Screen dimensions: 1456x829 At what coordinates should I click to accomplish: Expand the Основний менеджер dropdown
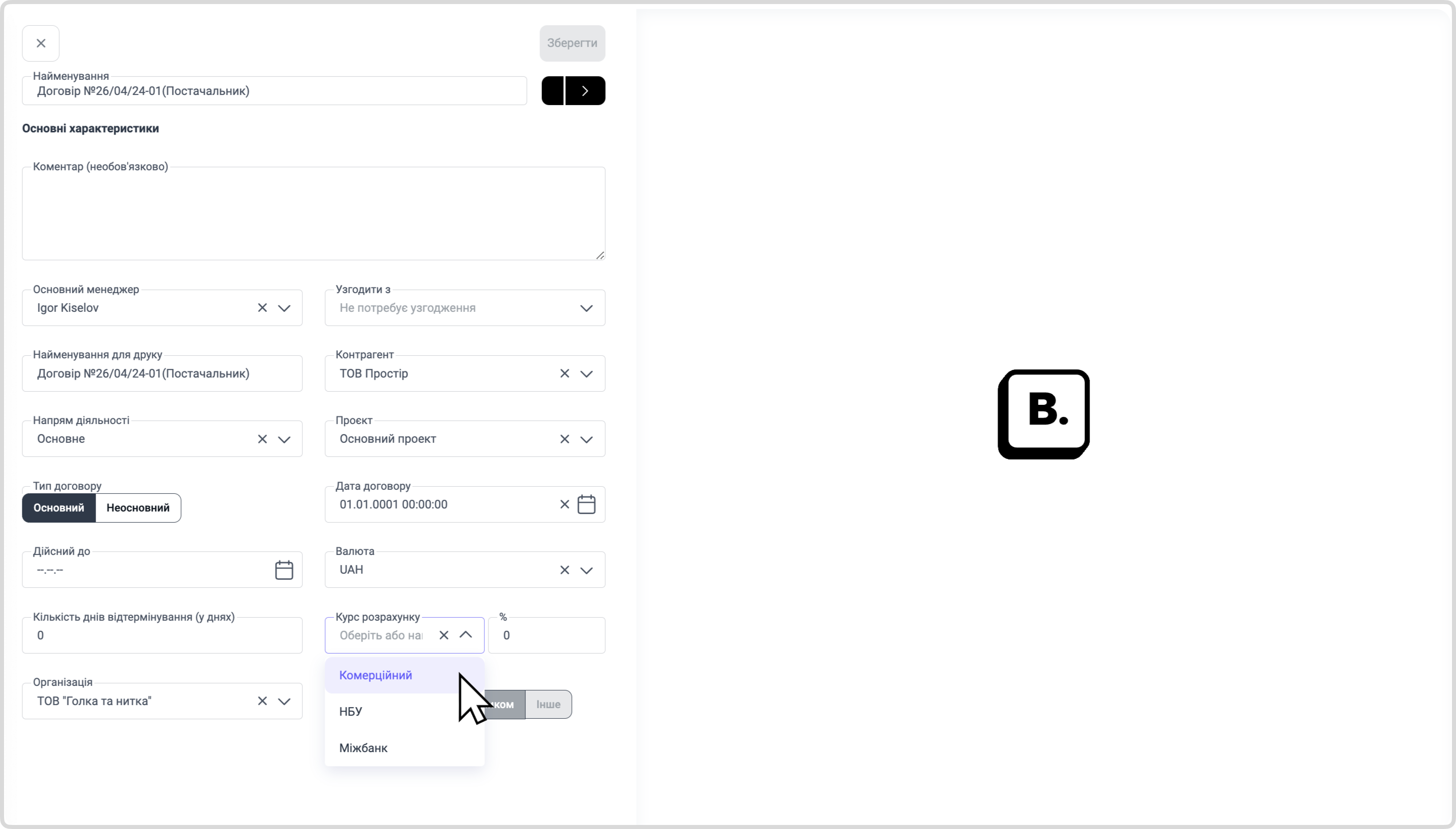coord(284,308)
